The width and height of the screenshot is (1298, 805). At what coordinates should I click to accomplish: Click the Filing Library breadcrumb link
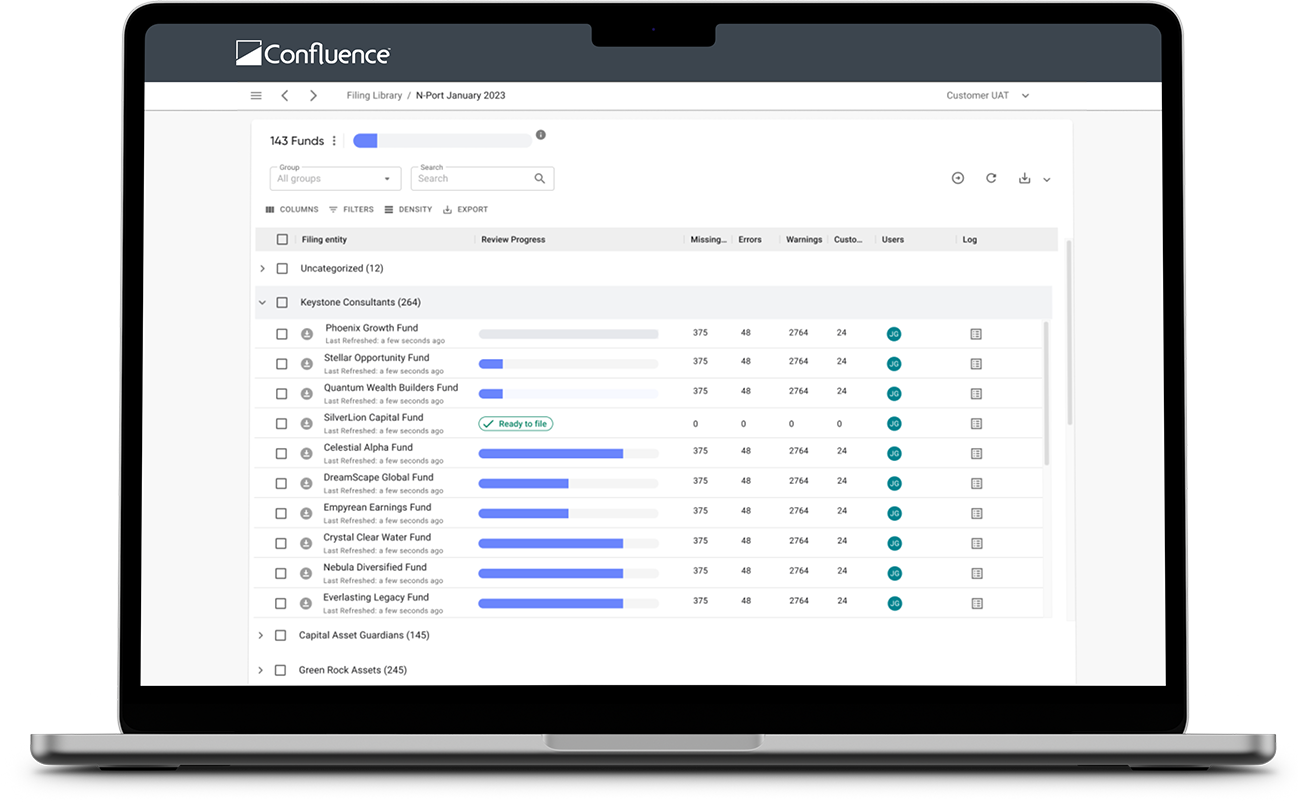click(374, 96)
